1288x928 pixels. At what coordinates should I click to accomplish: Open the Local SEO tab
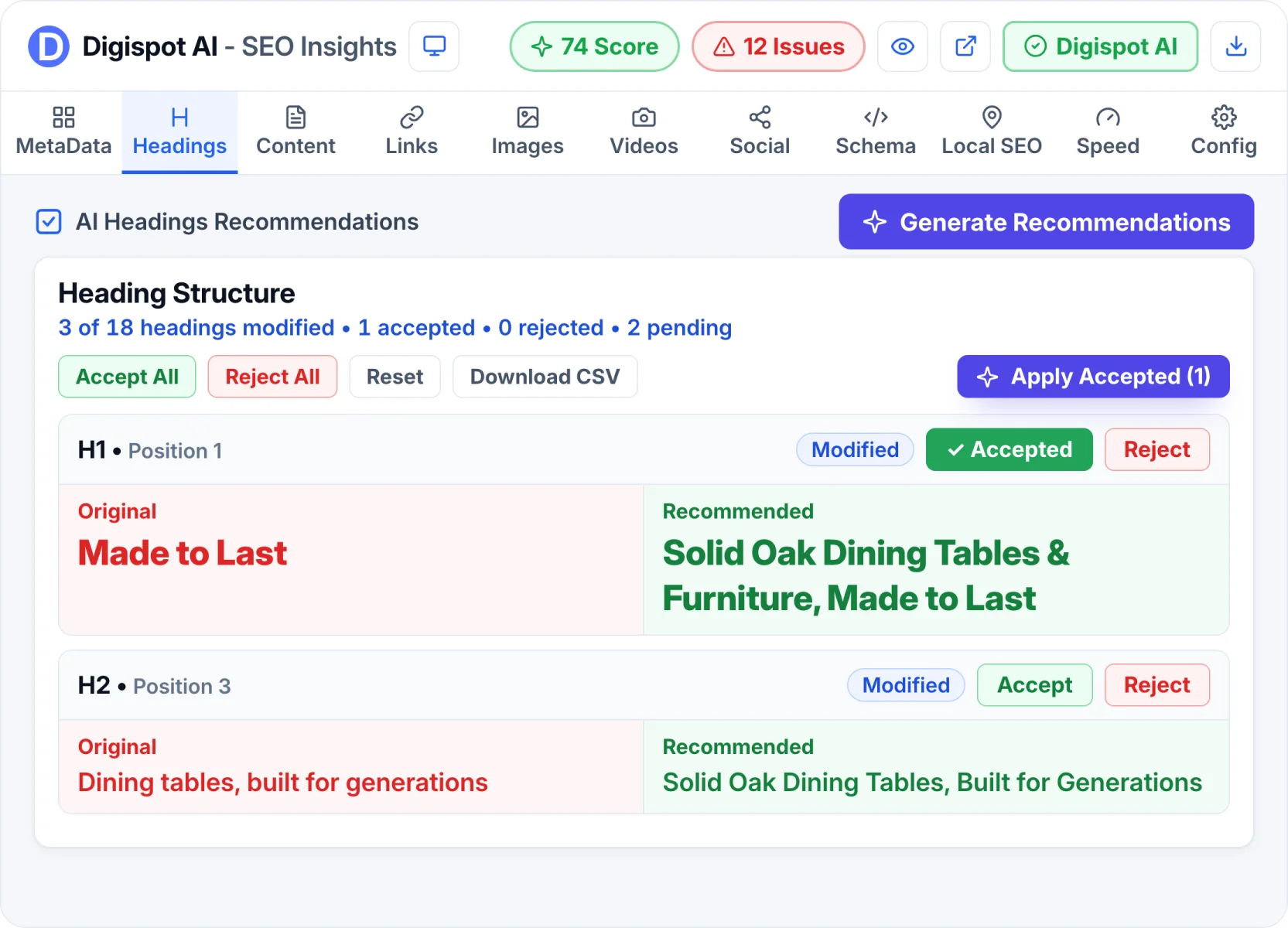(x=992, y=132)
